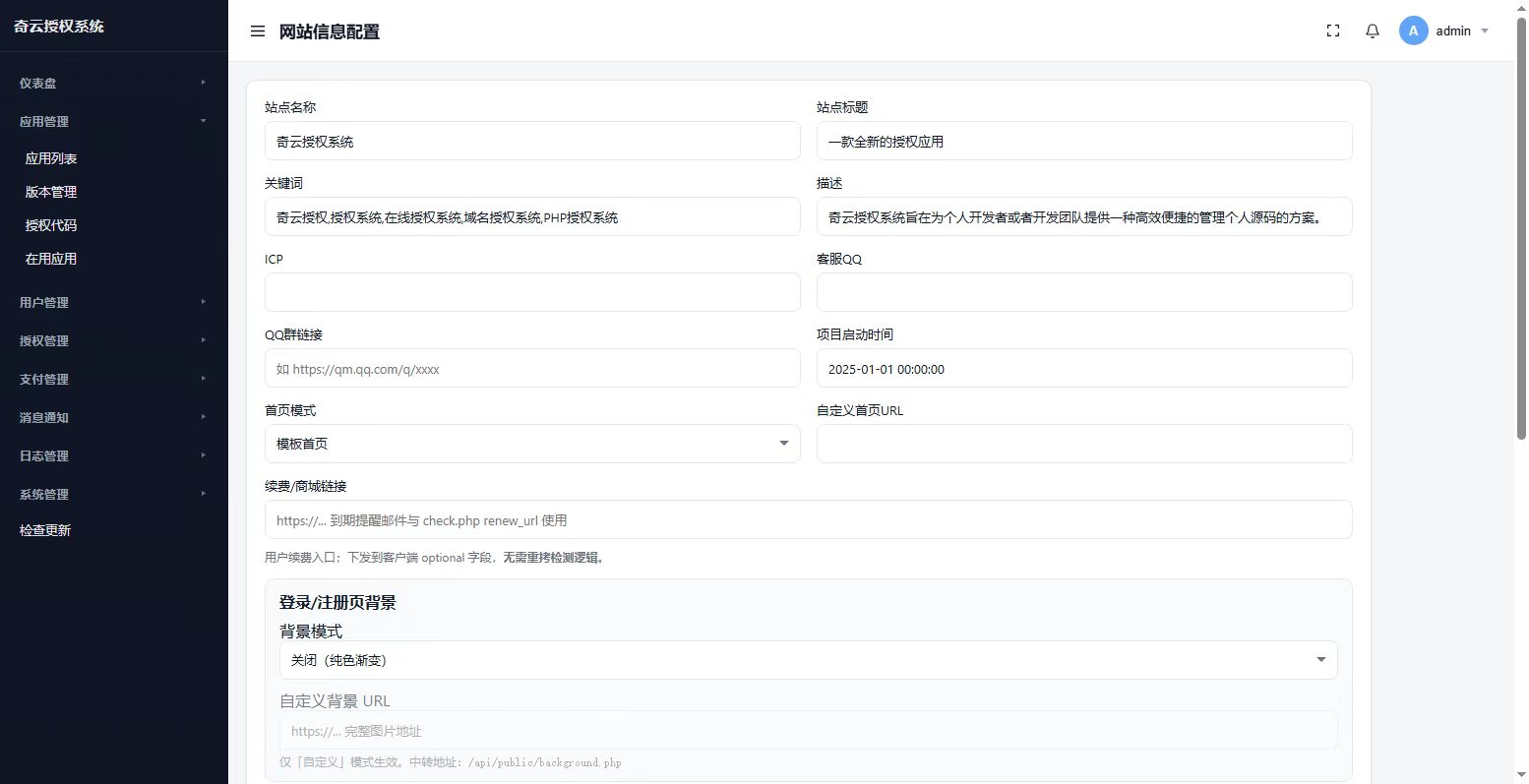This screenshot has height=784, width=1529.
Task: Collapse the 应用管理 sidebar menu
Action: point(114,122)
